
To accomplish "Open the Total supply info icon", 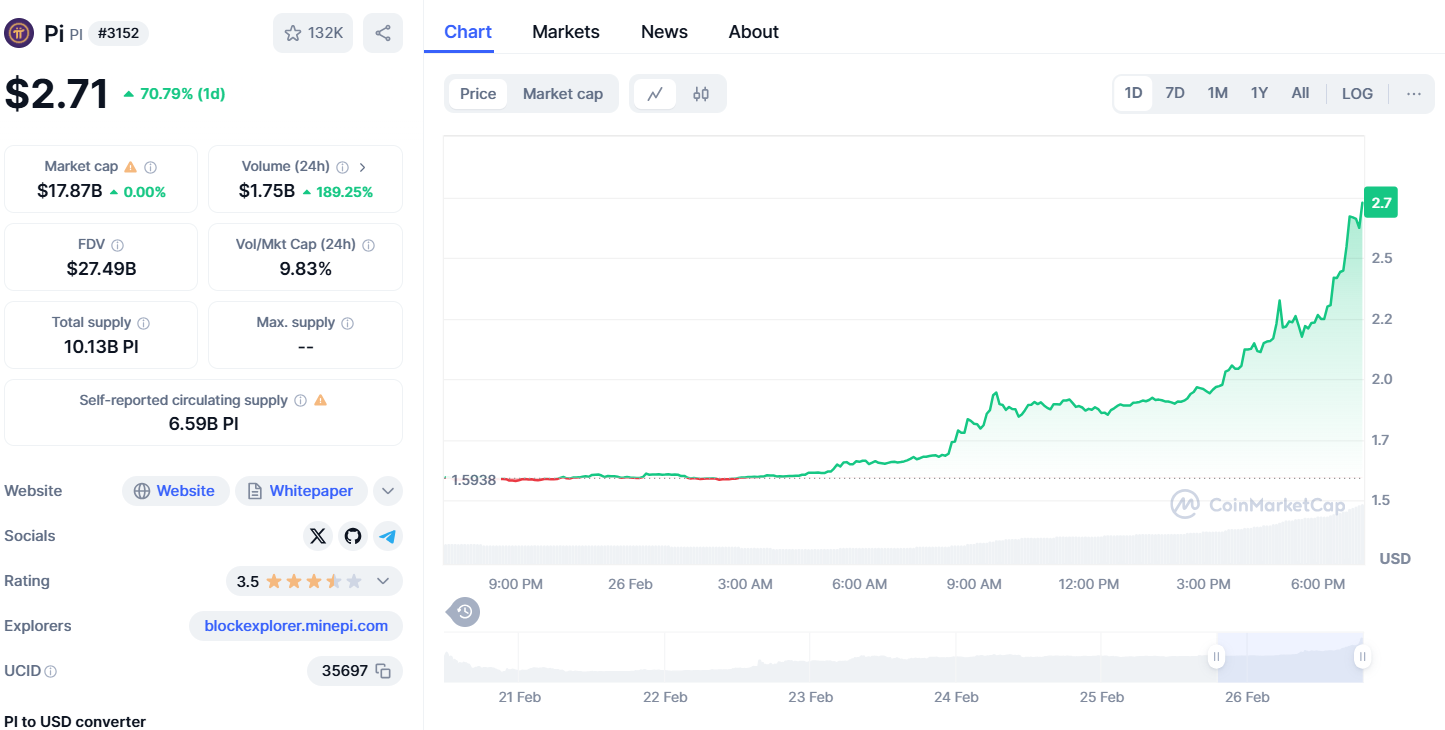I will (x=144, y=323).
